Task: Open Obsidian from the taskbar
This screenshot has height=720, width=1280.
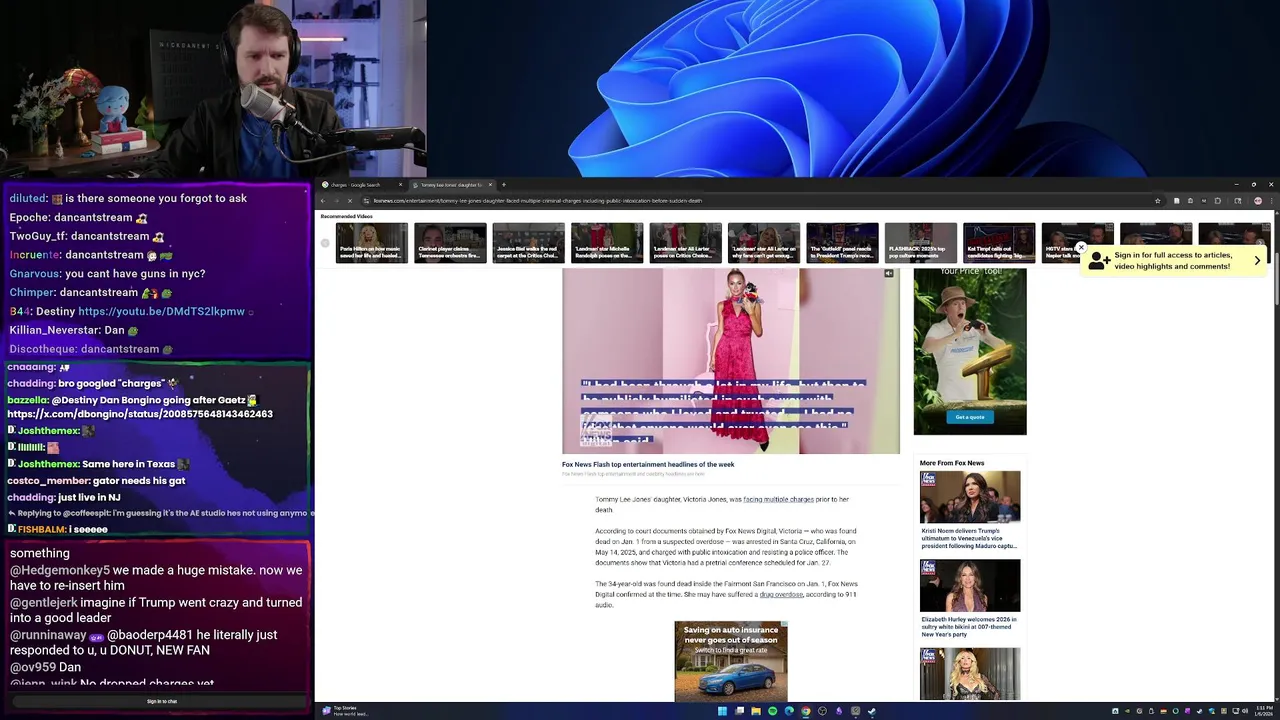Action: click(839, 711)
